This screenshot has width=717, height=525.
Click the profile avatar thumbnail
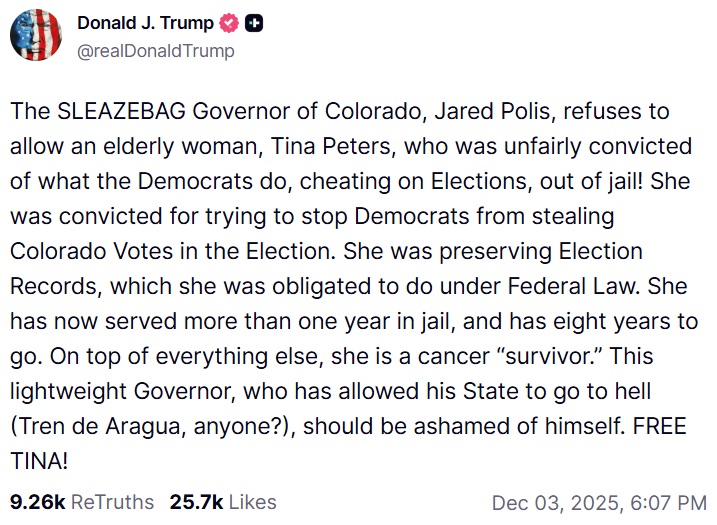coord(36,35)
